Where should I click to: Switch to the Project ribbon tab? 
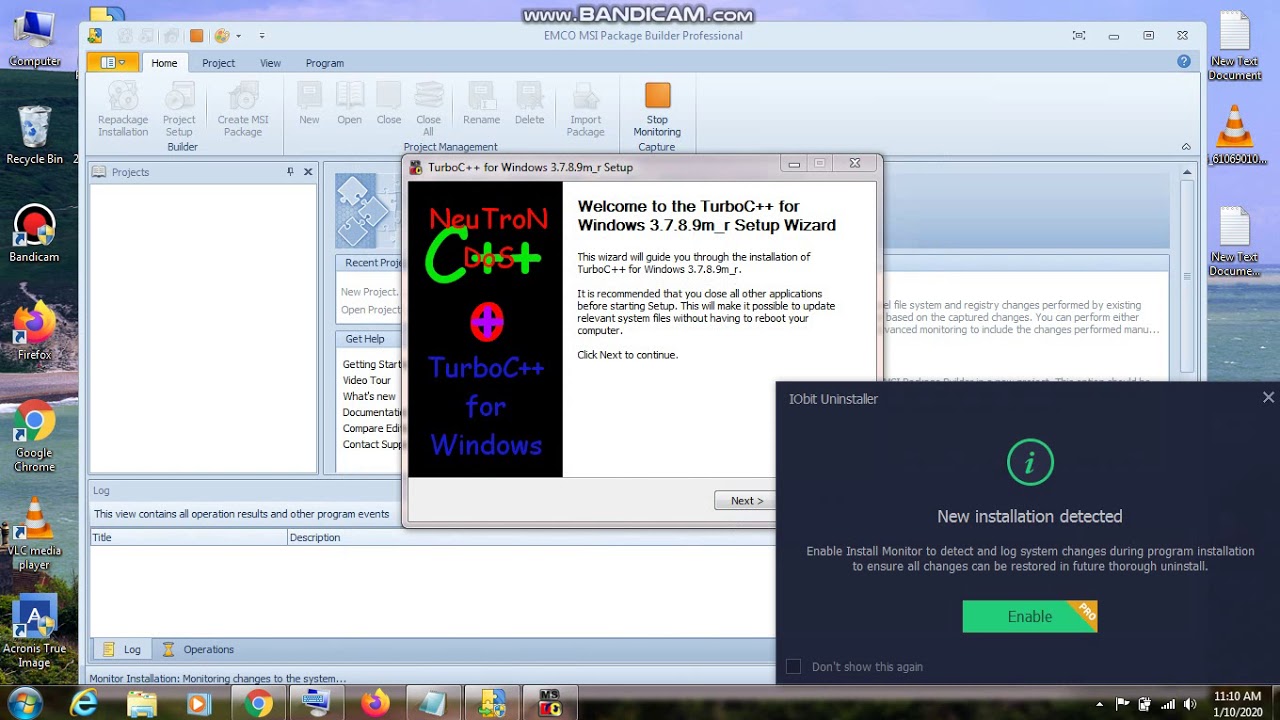tap(218, 63)
